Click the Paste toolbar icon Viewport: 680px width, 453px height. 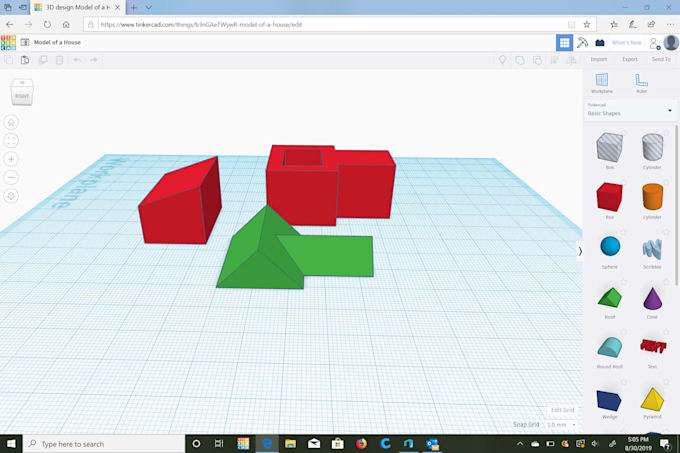click(25, 60)
